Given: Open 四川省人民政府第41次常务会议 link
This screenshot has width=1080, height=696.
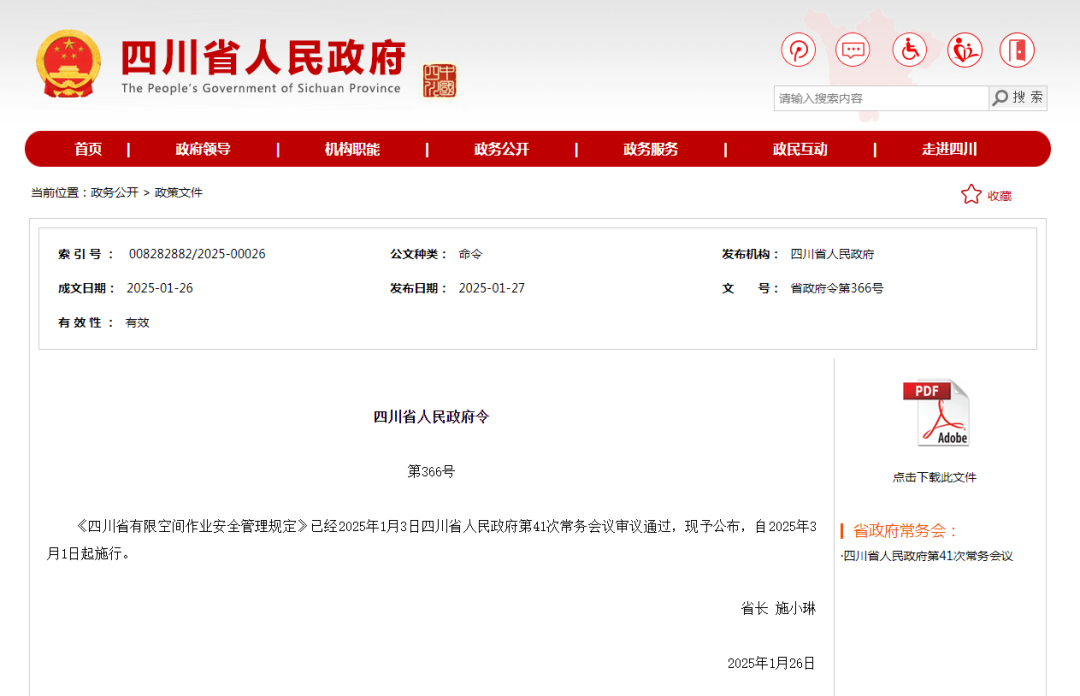Looking at the screenshot, I should coord(928,556).
